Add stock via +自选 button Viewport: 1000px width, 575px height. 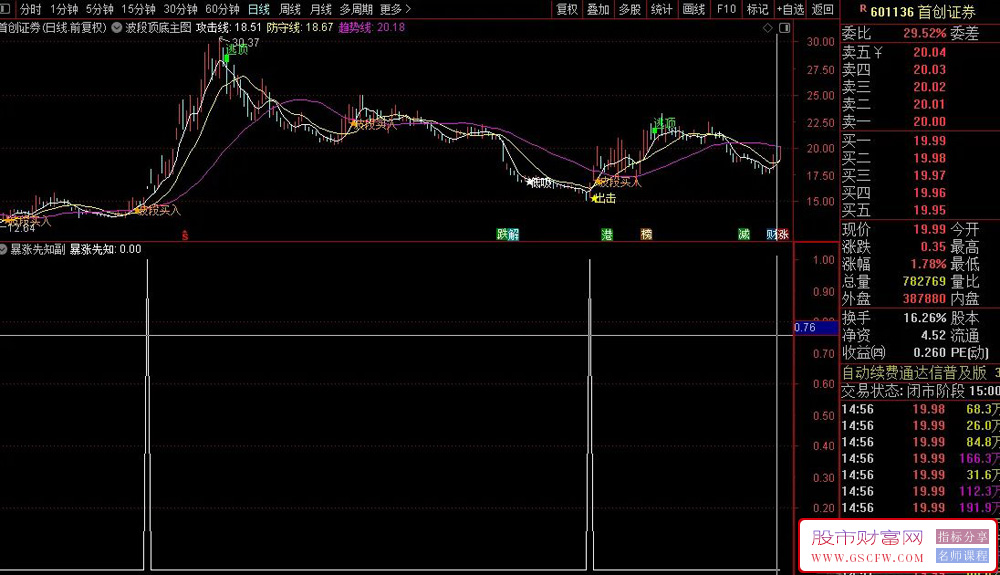[791, 10]
